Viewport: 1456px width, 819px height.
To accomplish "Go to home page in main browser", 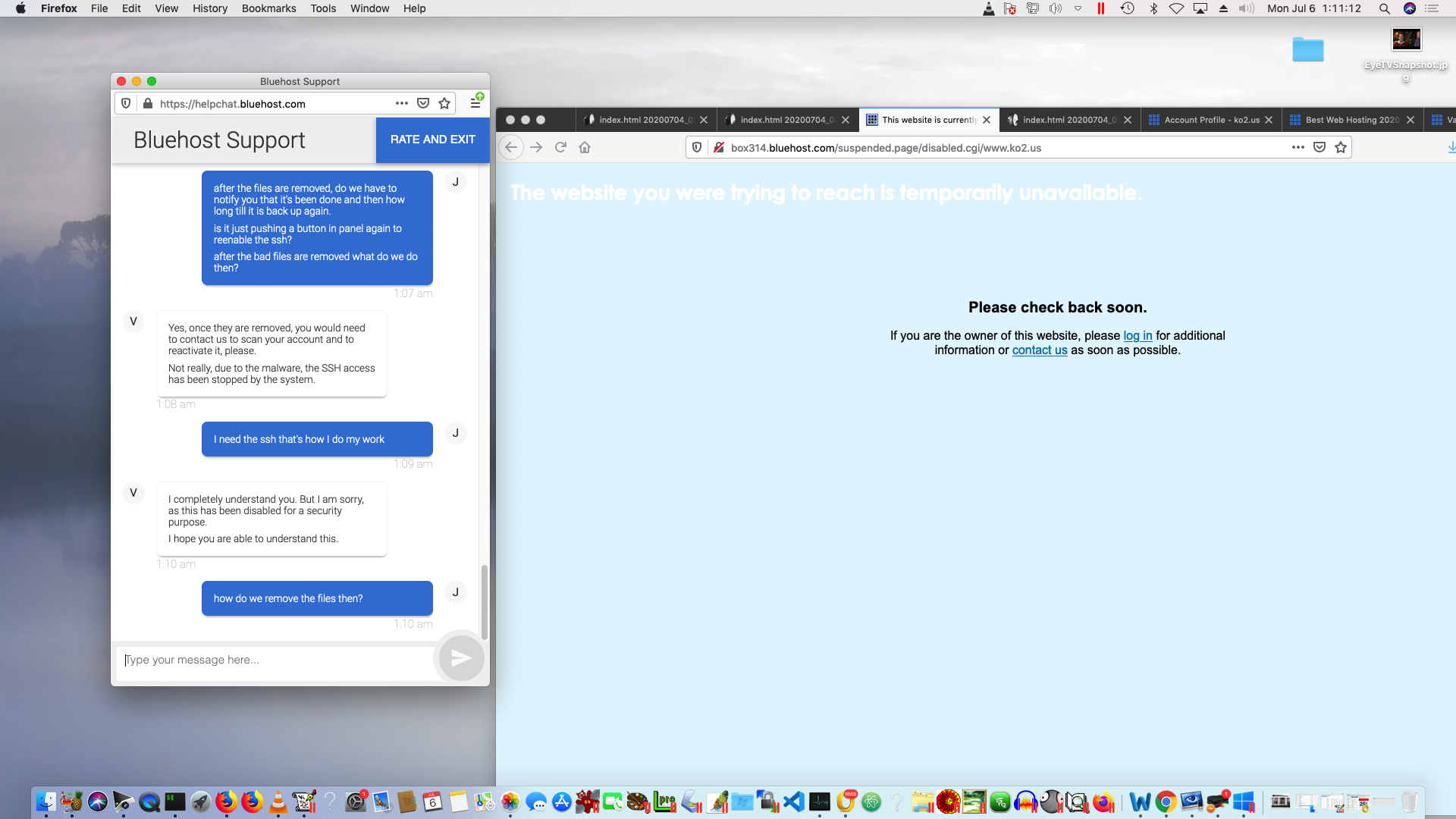I will (585, 147).
